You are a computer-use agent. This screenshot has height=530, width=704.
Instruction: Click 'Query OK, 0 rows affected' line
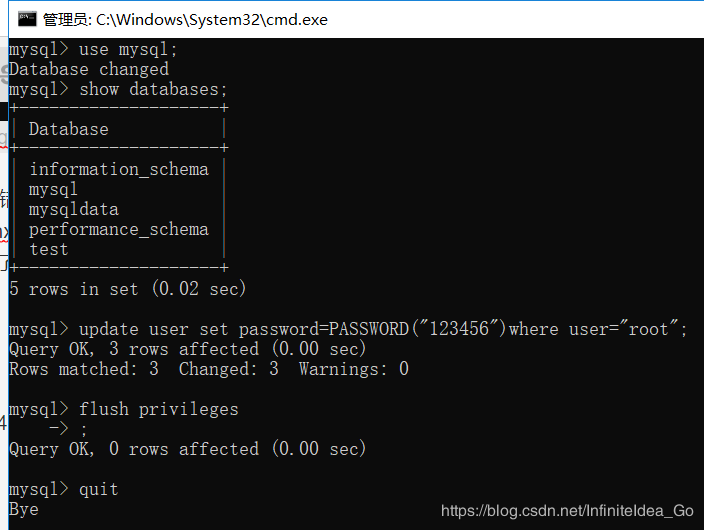click(188, 449)
